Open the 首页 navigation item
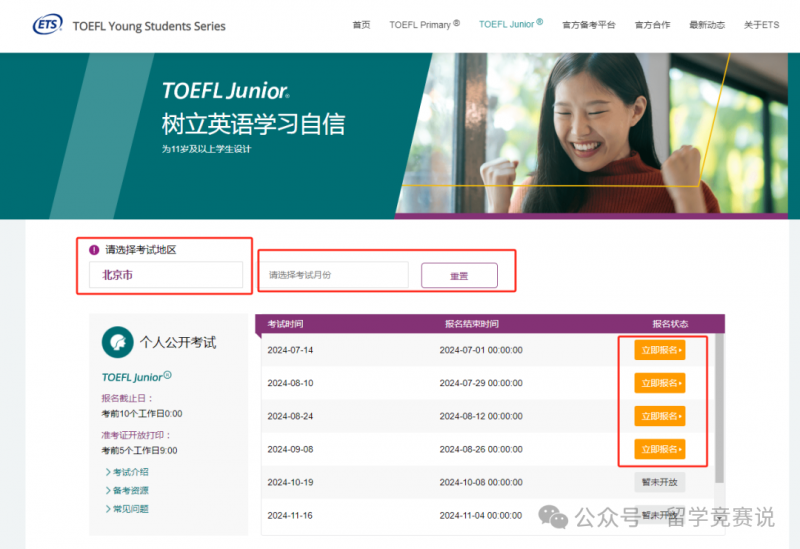Image resolution: width=800 pixels, height=549 pixels. click(361, 24)
